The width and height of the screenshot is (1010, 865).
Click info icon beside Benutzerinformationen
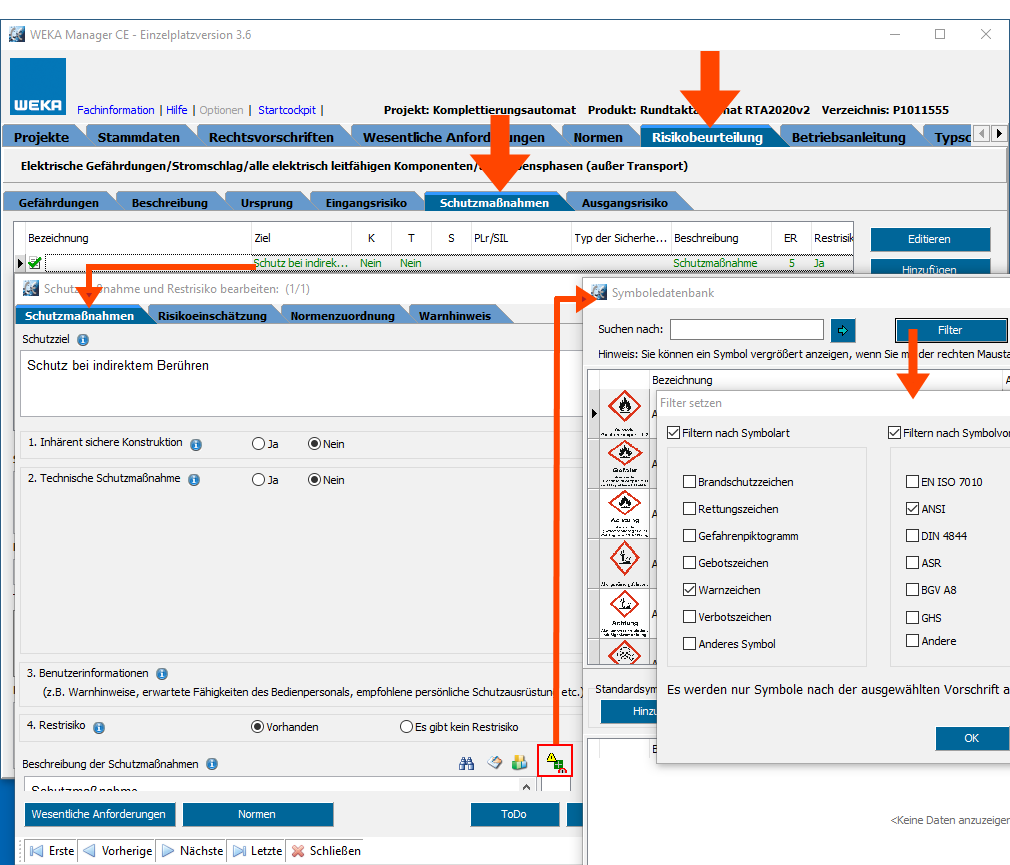coord(162,674)
